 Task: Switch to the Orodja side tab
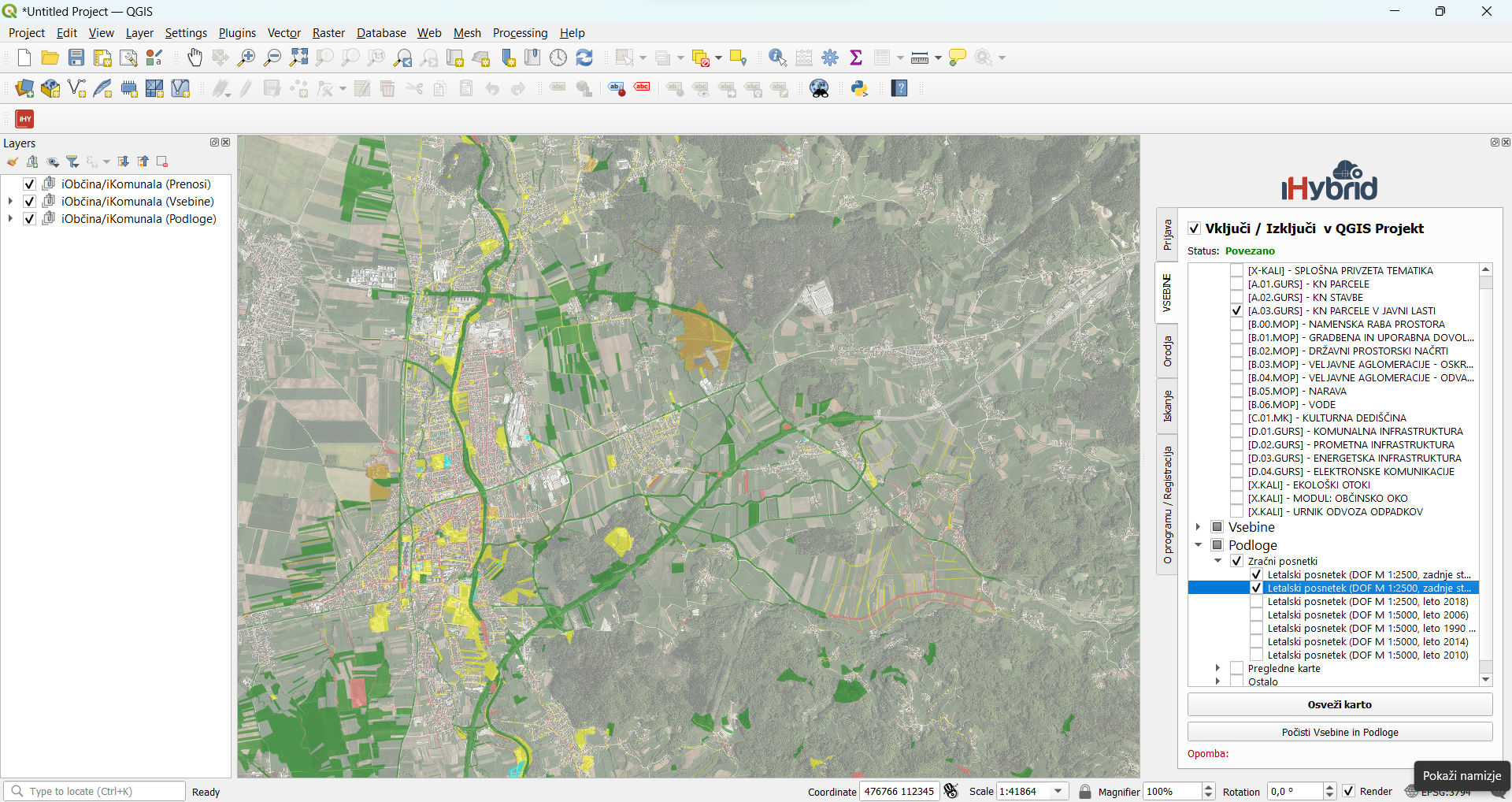point(1167,351)
